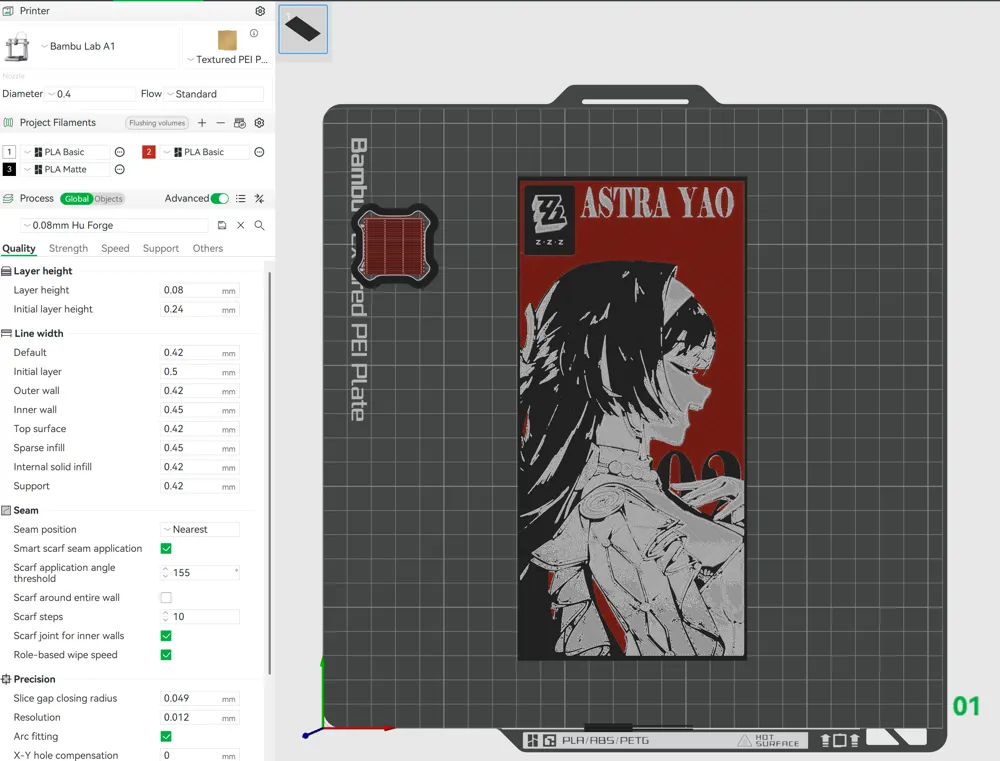Open Seam position Nearest dropdown

200,529
